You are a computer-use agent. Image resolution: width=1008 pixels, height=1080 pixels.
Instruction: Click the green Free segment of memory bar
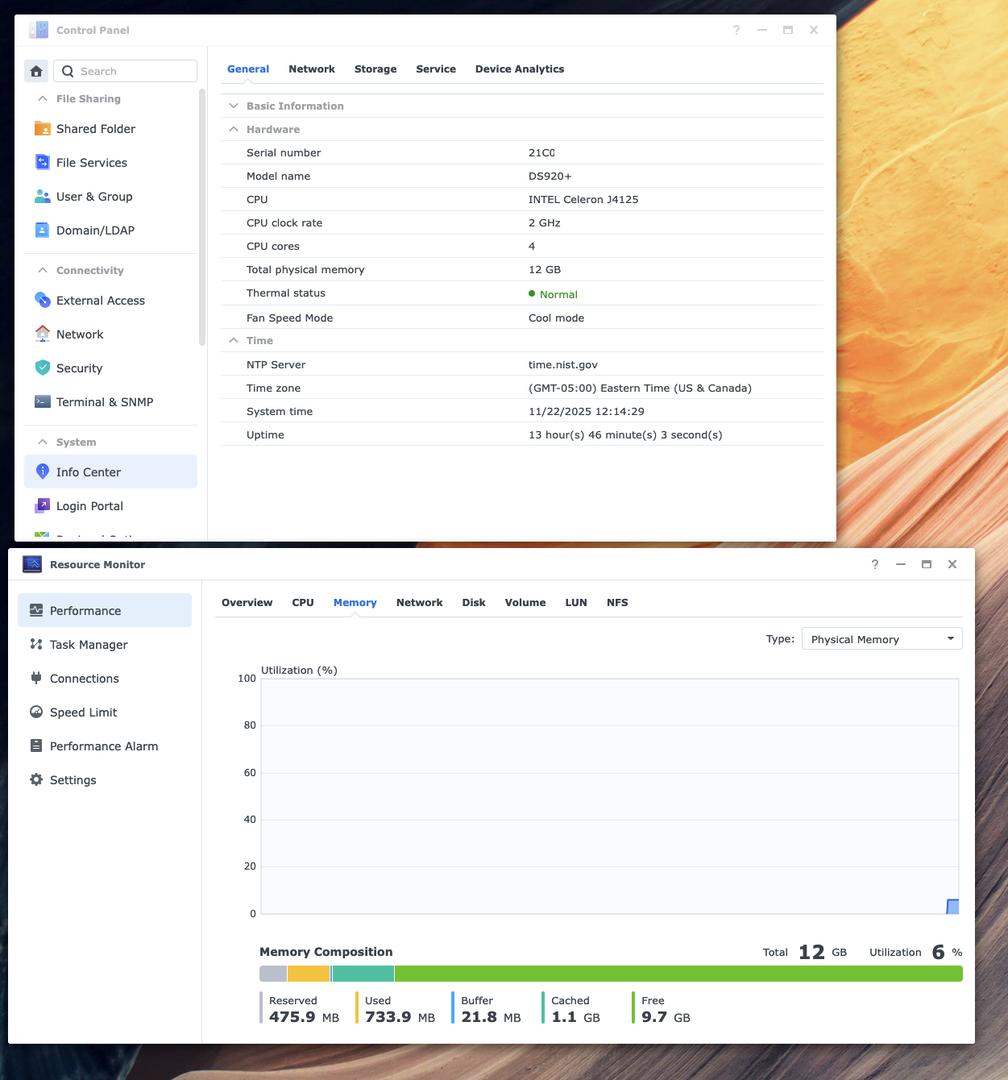(679, 973)
